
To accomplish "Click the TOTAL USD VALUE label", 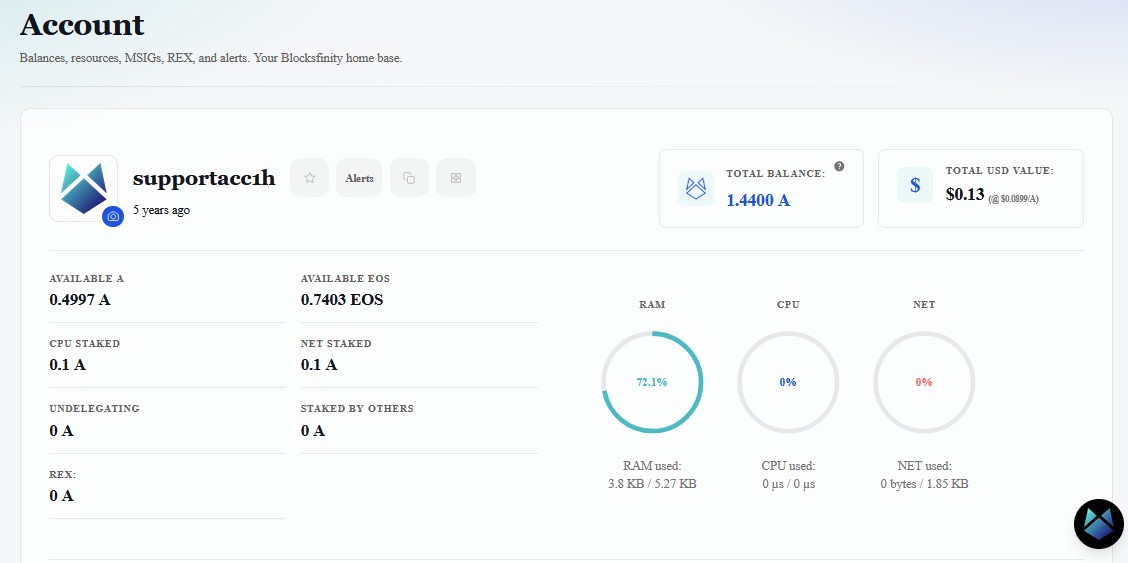I will point(999,170).
